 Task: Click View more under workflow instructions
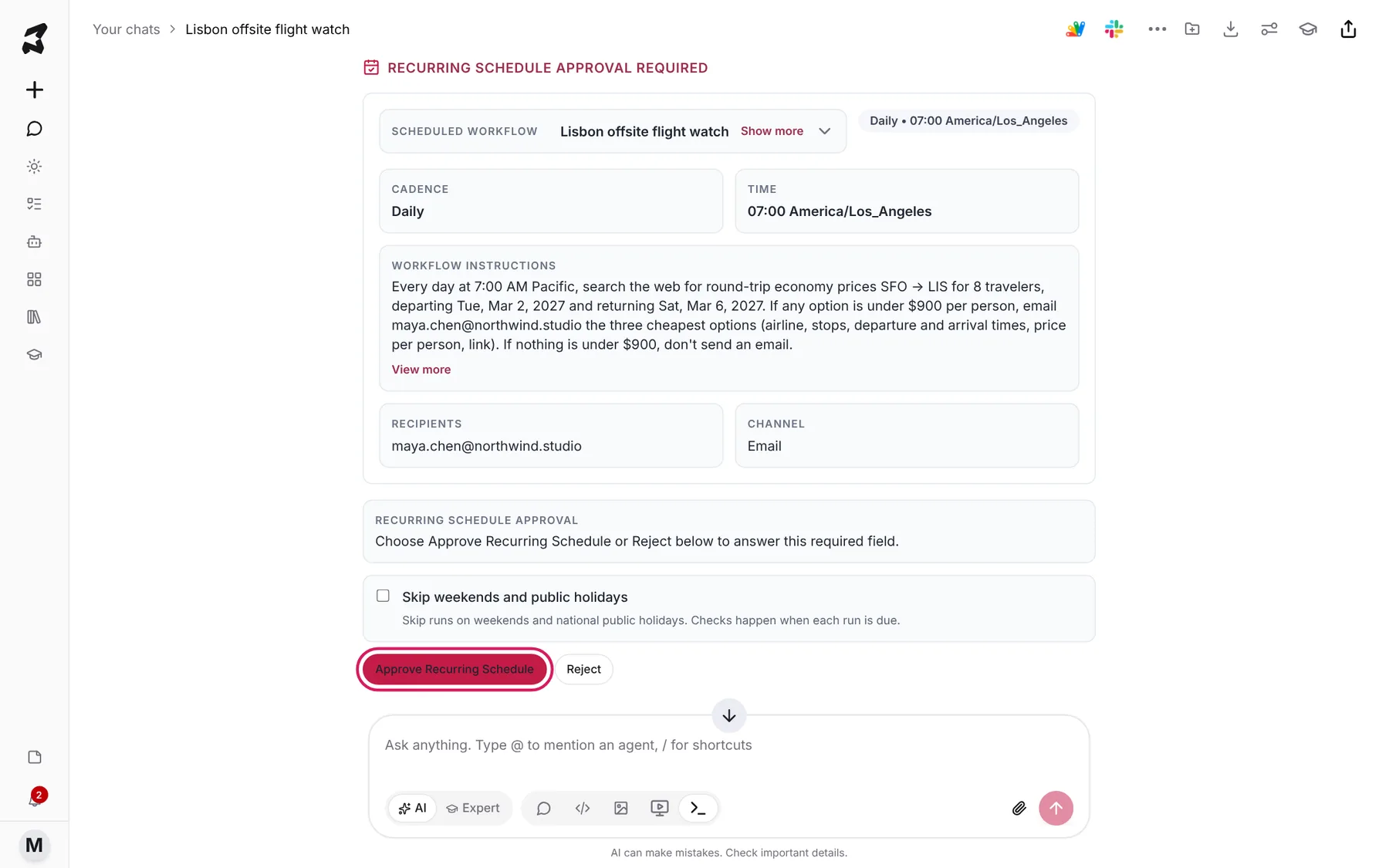421,370
